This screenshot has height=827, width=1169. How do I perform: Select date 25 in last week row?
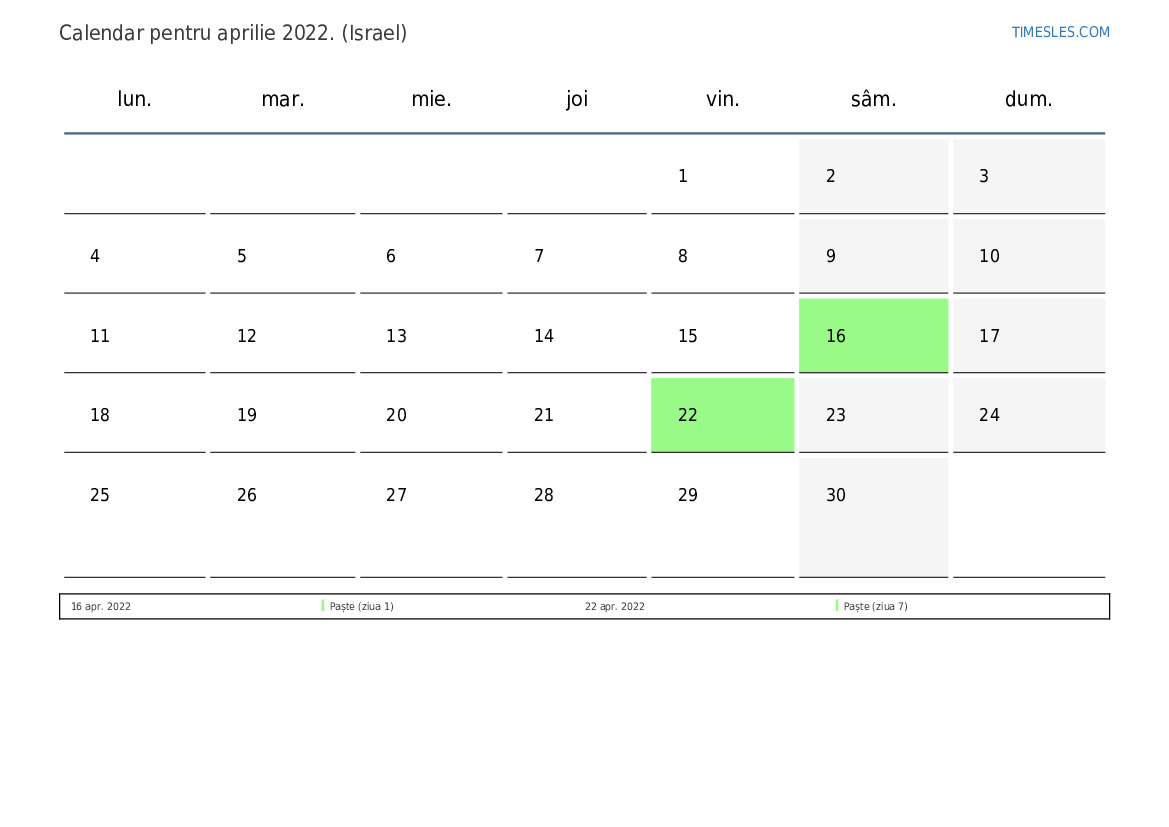point(100,495)
